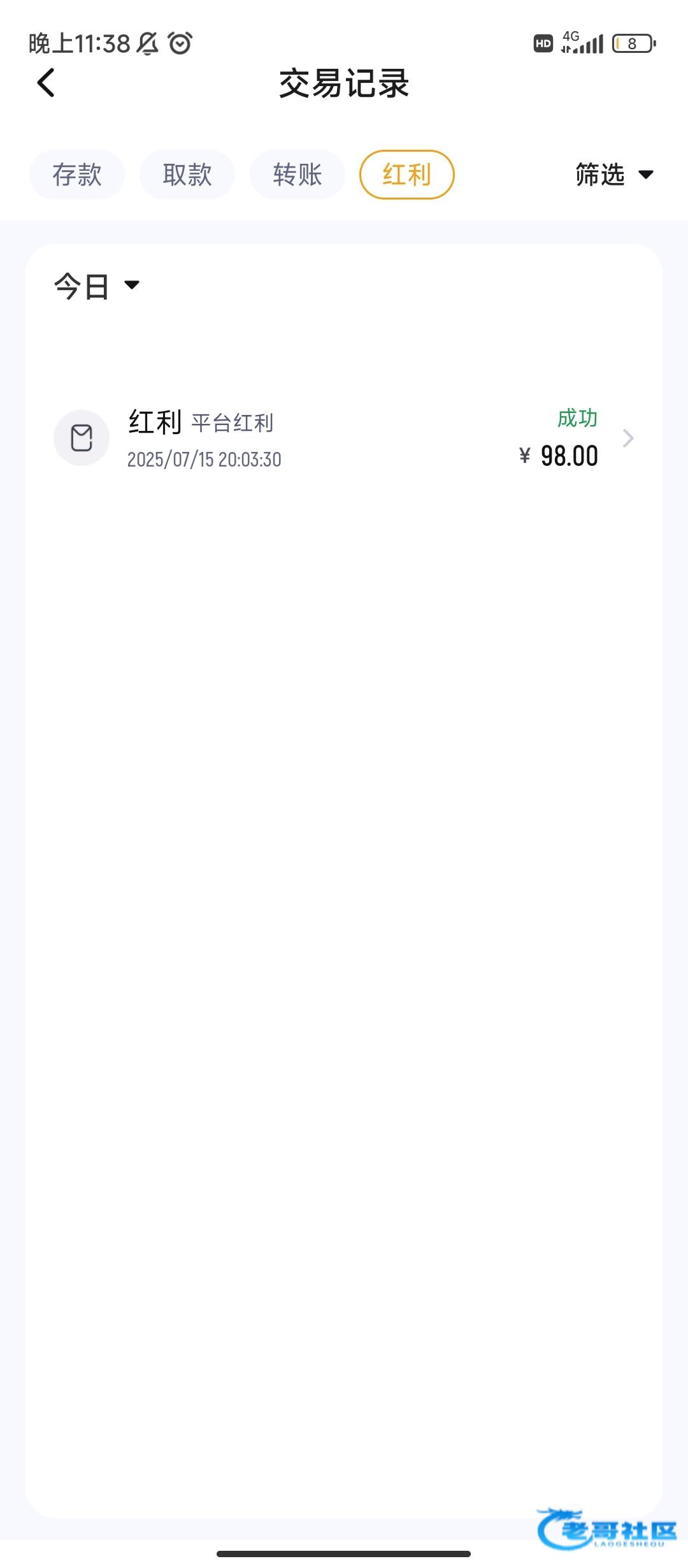
Task: Tap the battery level indicator
Action: (633, 43)
